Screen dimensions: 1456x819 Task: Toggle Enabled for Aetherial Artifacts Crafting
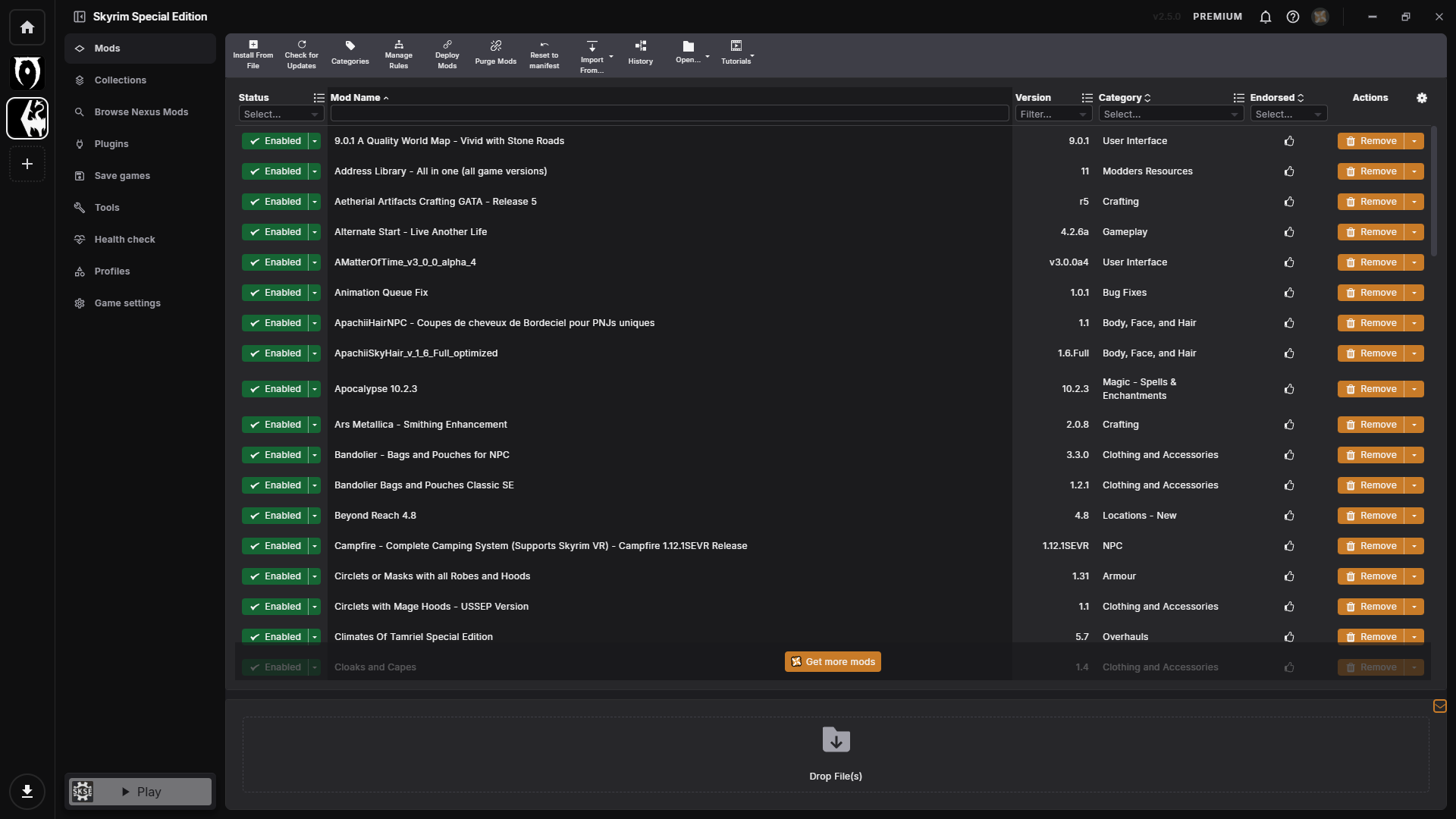click(275, 202)
